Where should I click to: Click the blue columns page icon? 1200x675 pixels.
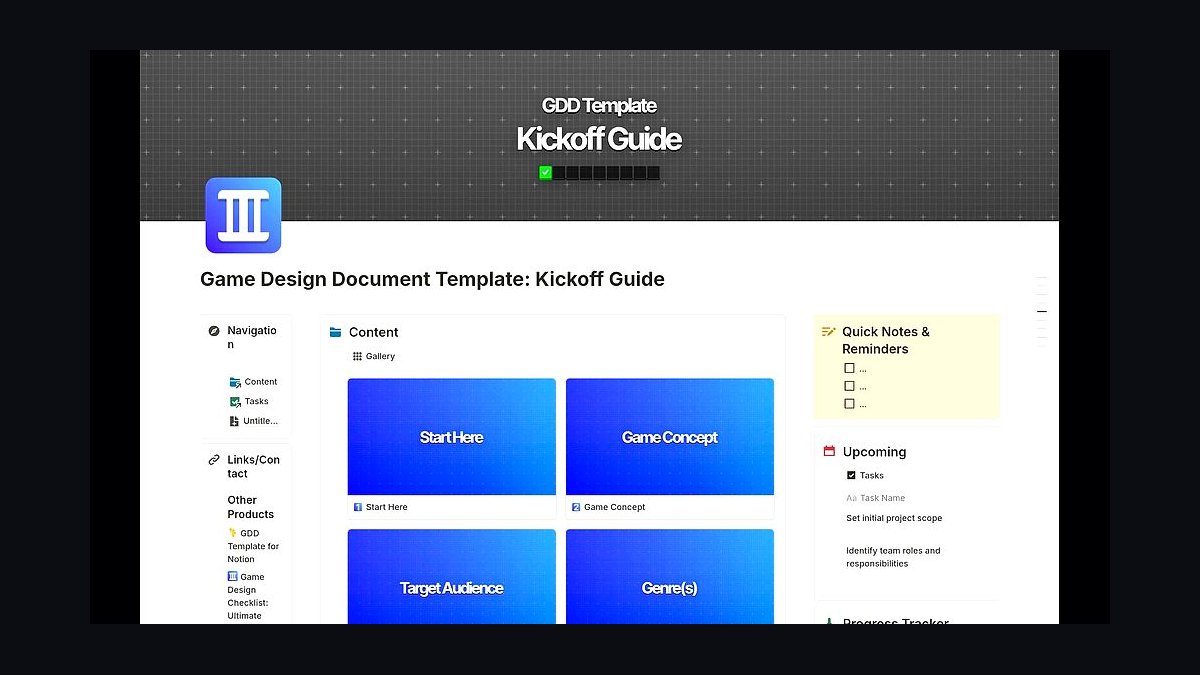[x=243, y=215]
